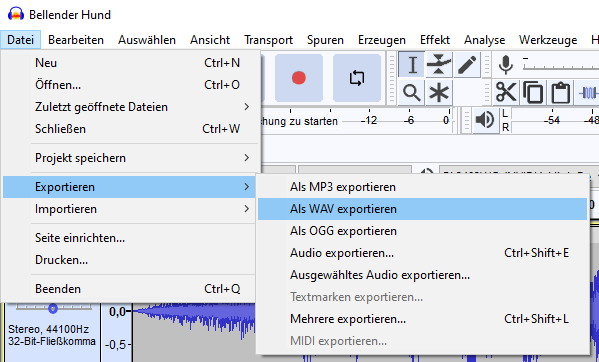Screen dimensions: 599x362
Task: Select the Zoom magnifier tool
Action: point(412,92)
